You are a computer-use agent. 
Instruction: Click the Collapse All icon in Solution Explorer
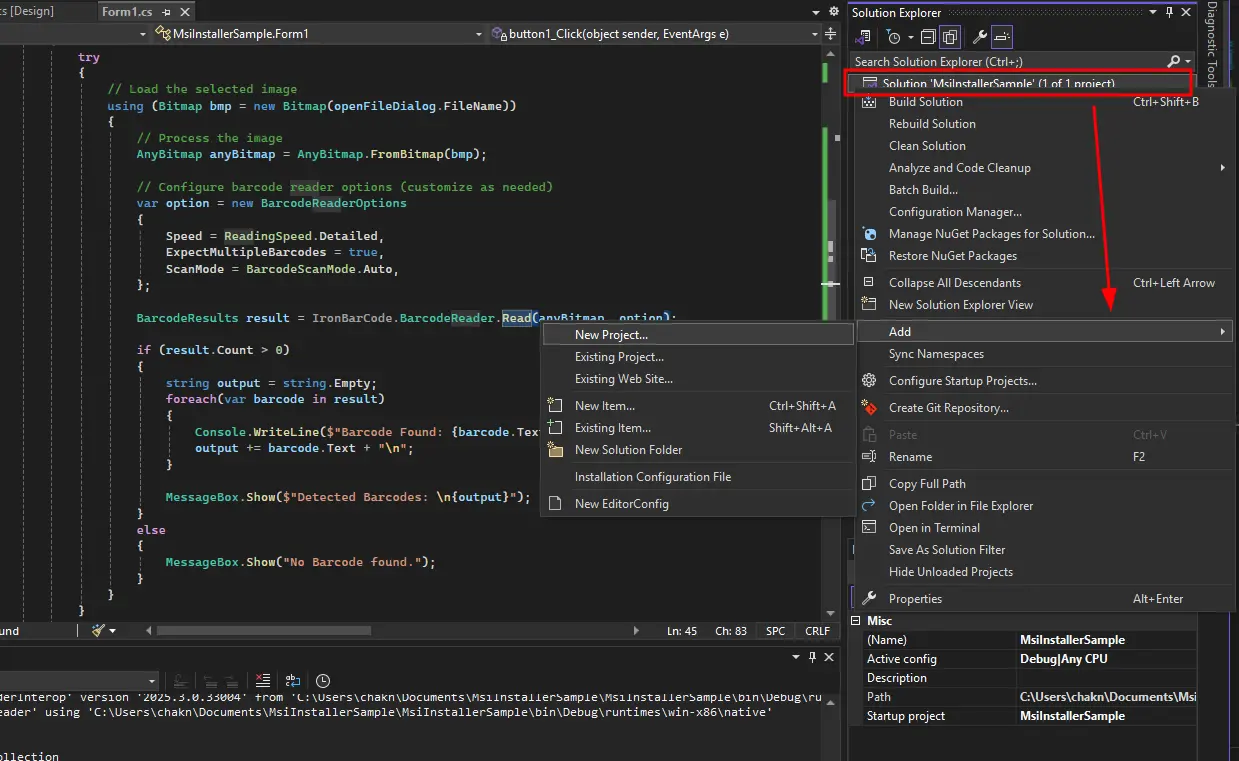(928, 37)
